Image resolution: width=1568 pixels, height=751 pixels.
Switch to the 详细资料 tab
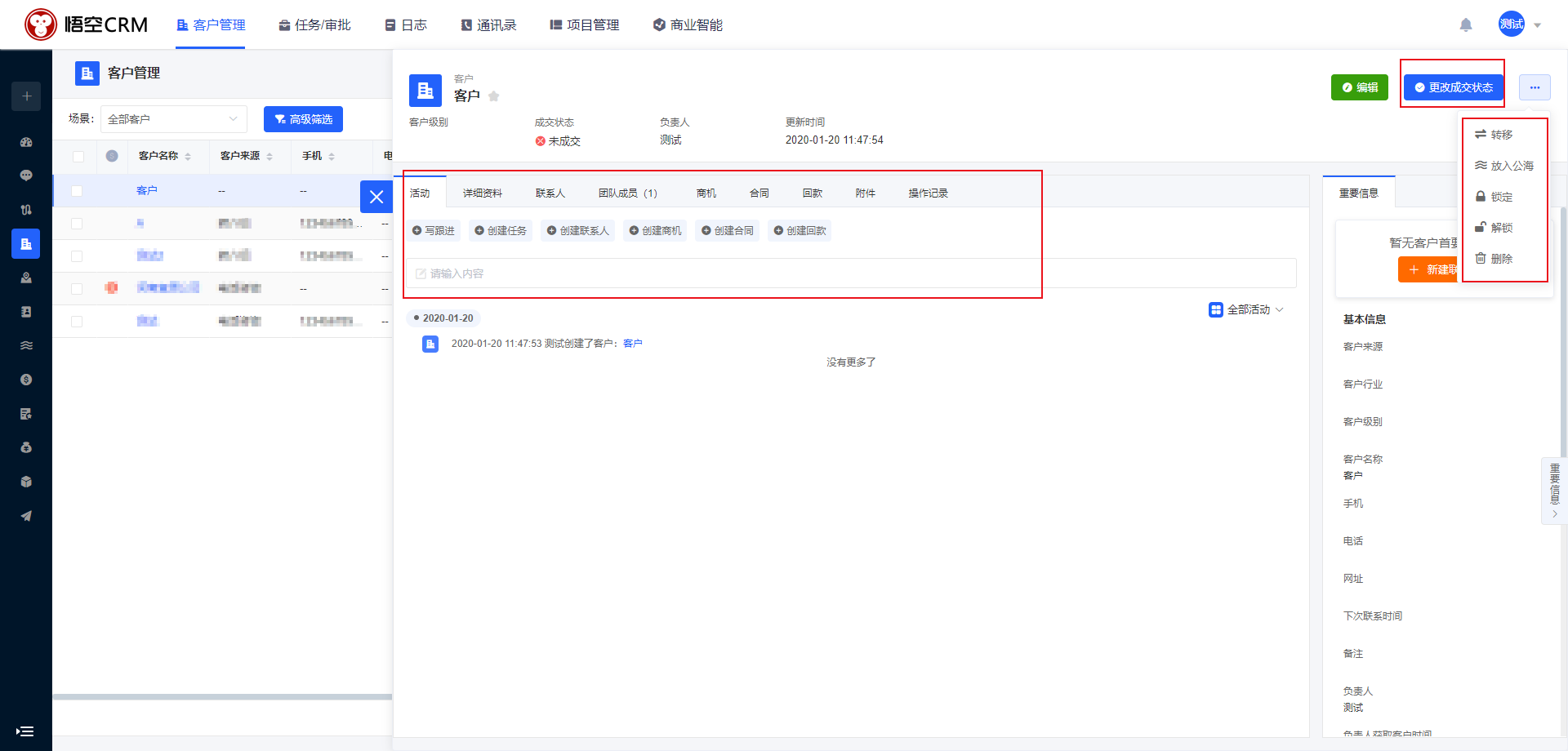pyautogui.click(x=482, y=193)
